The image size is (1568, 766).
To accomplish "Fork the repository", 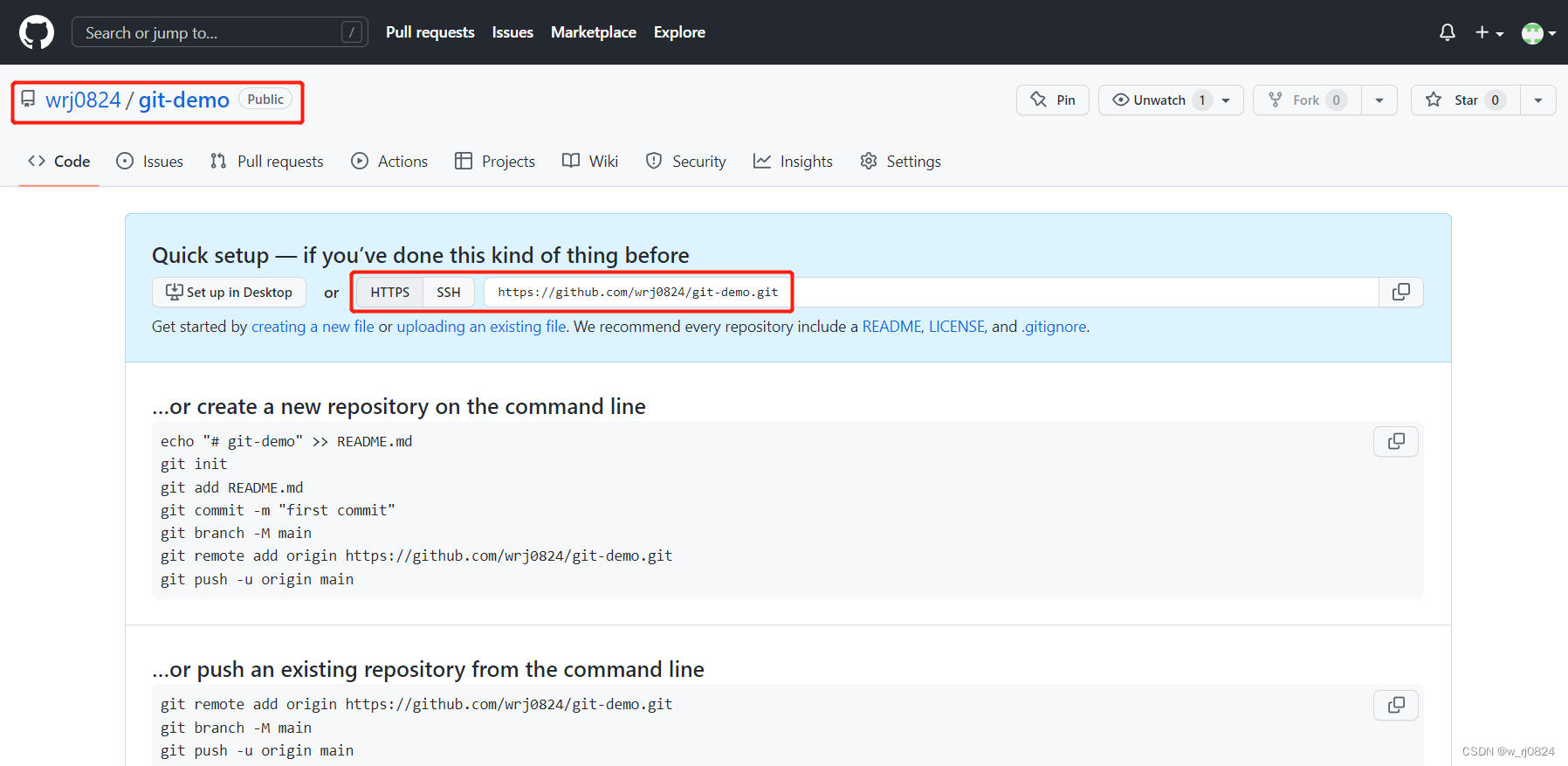I will [x=1307, y=100].
